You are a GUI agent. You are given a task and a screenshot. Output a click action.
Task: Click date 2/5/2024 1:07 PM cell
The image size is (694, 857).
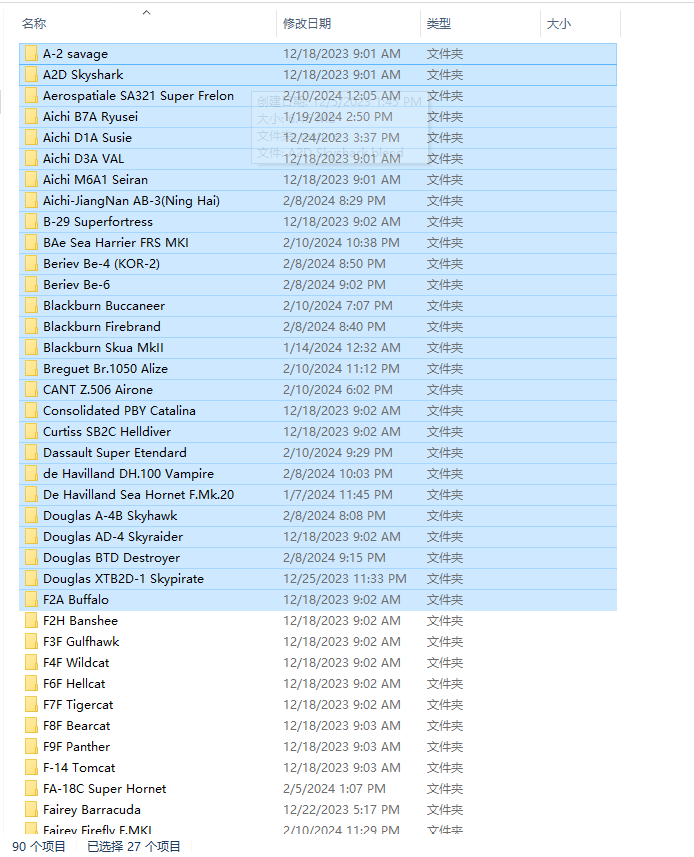tap(334, 789)
